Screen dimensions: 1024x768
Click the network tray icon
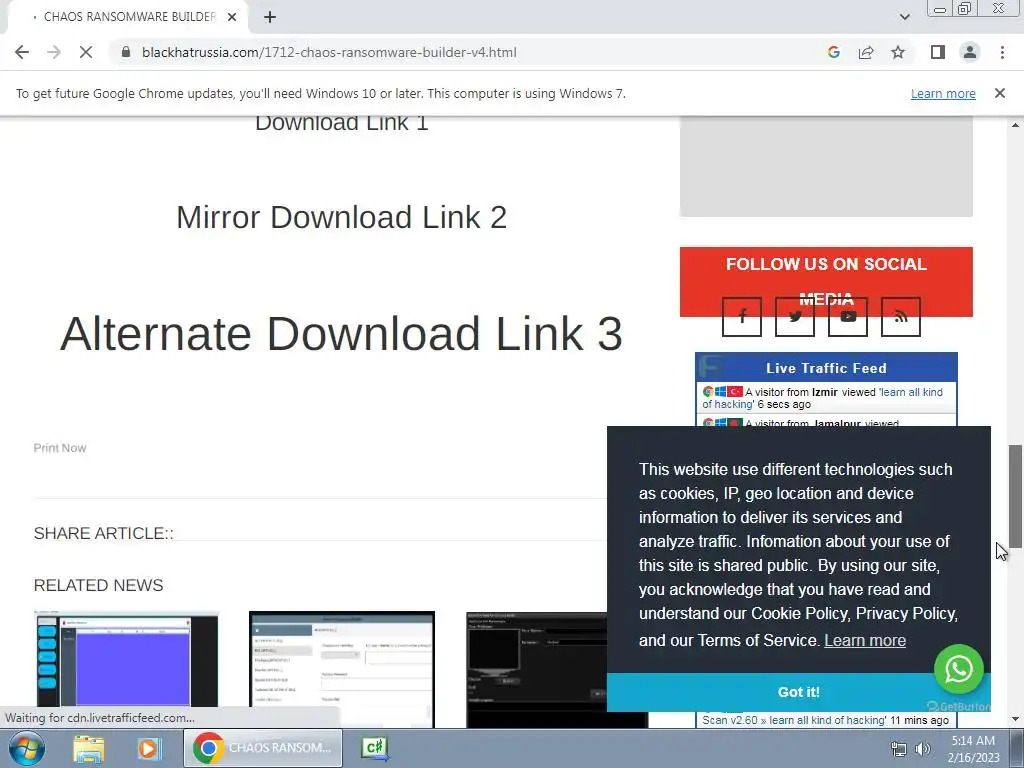899,749
